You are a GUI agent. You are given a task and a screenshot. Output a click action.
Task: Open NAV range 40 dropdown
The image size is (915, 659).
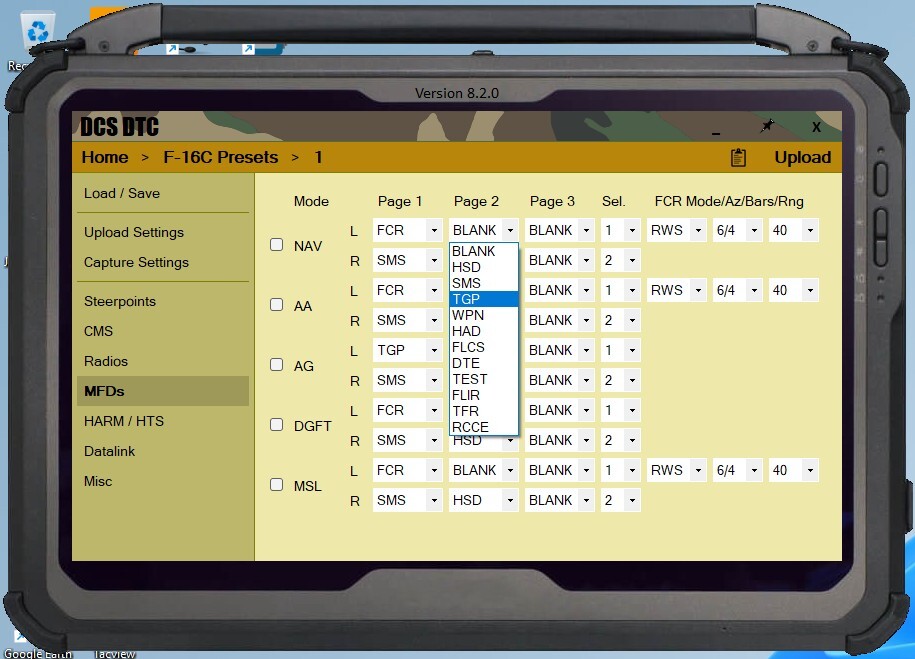tap(794, 230)
